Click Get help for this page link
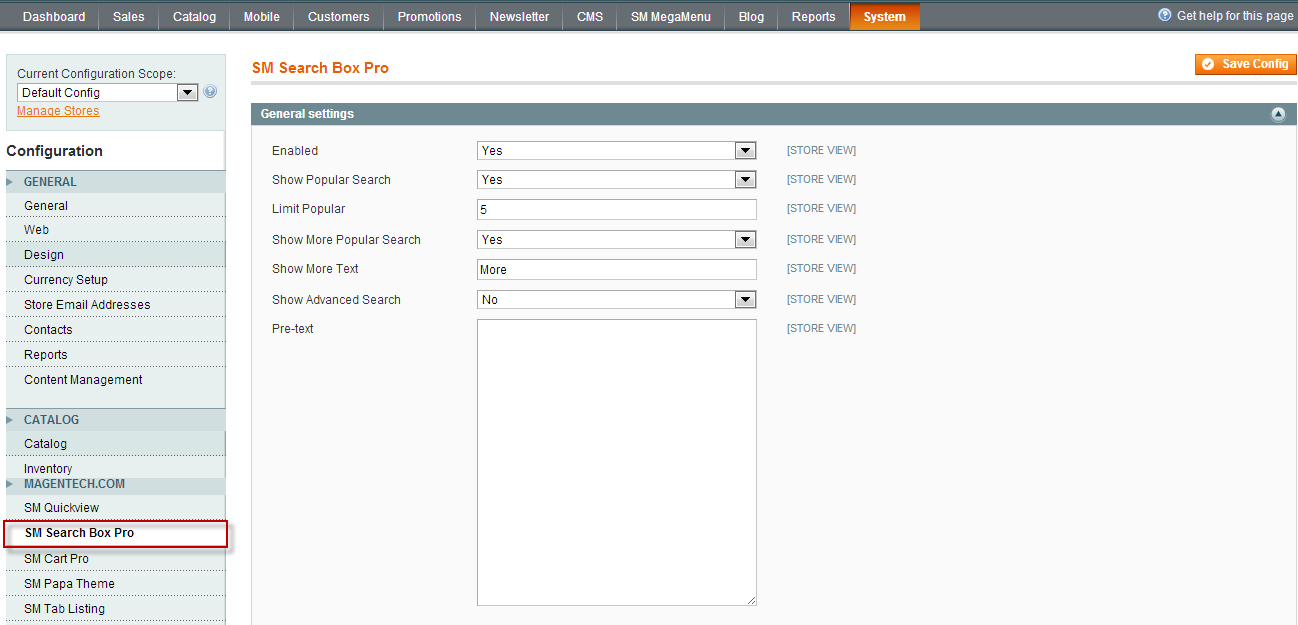Viewport: 1298px width, 625px height. 1235,16
